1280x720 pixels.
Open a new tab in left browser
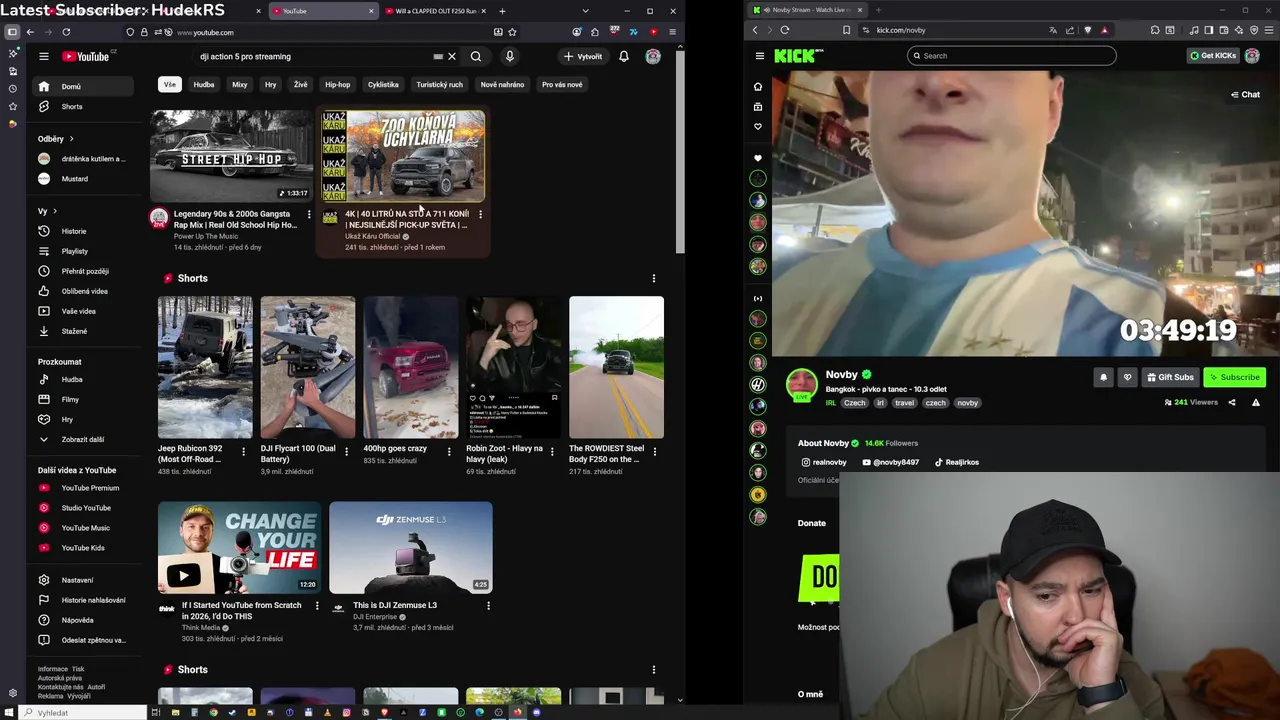pos(502,11)
